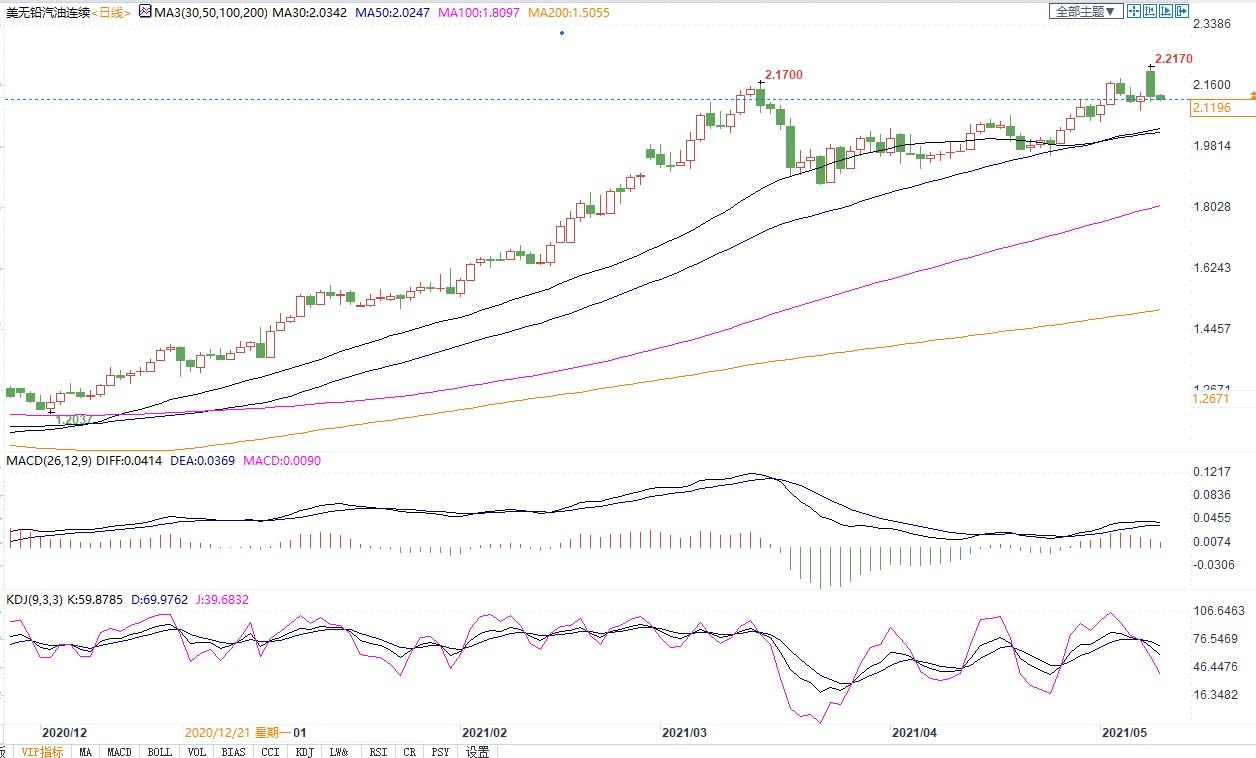Click the KDJ(9,3,3) panel label

coord(34,600)
